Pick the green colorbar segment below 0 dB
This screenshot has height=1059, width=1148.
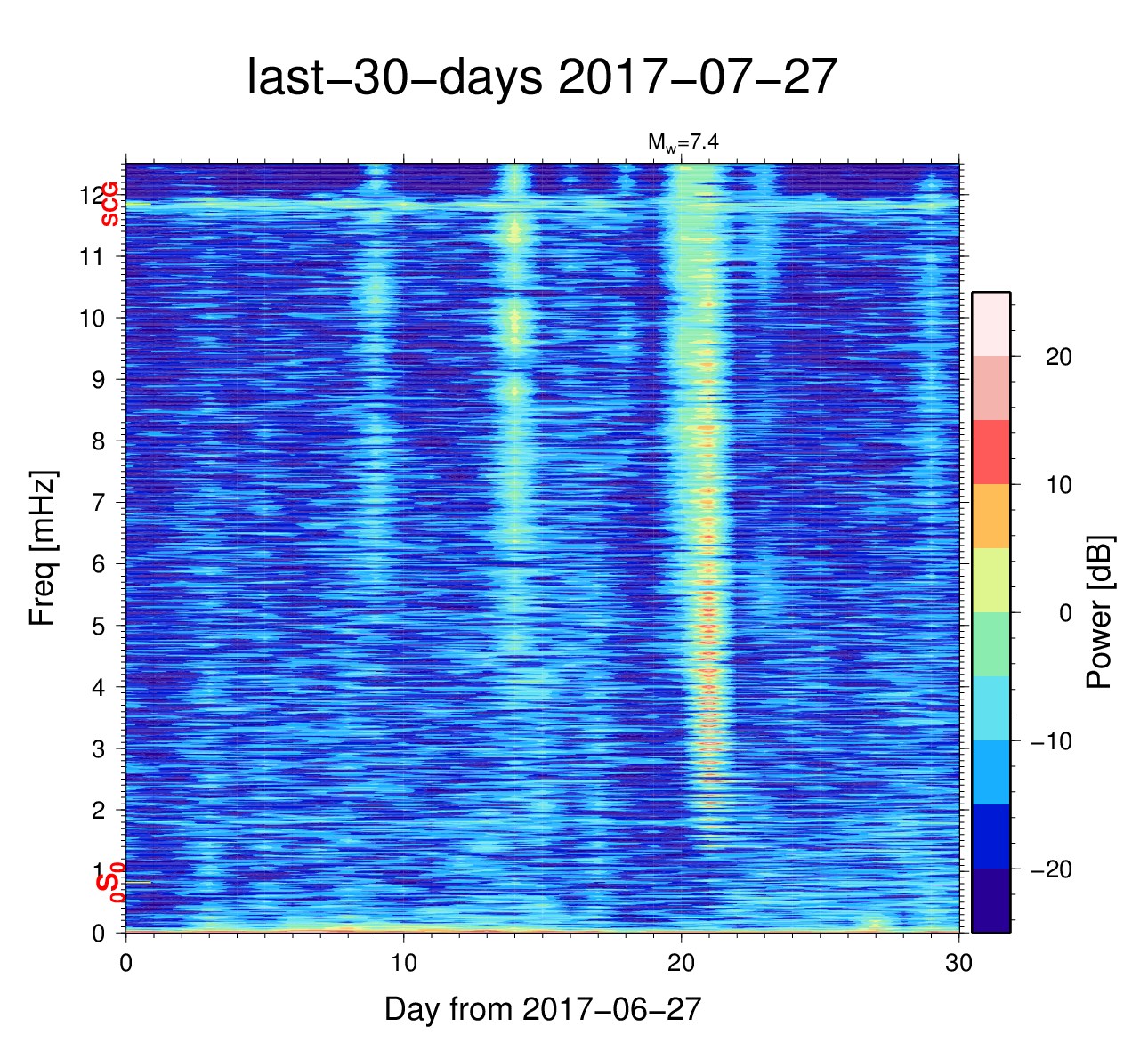click(990, 644)
